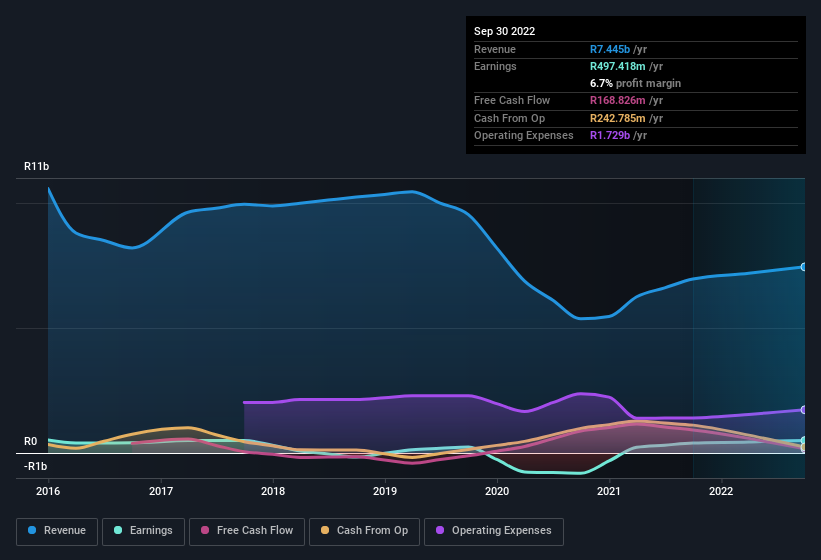Toggle the Earnings legend button
This screenshot has height=560, width=821.
(x=143, y=531)
